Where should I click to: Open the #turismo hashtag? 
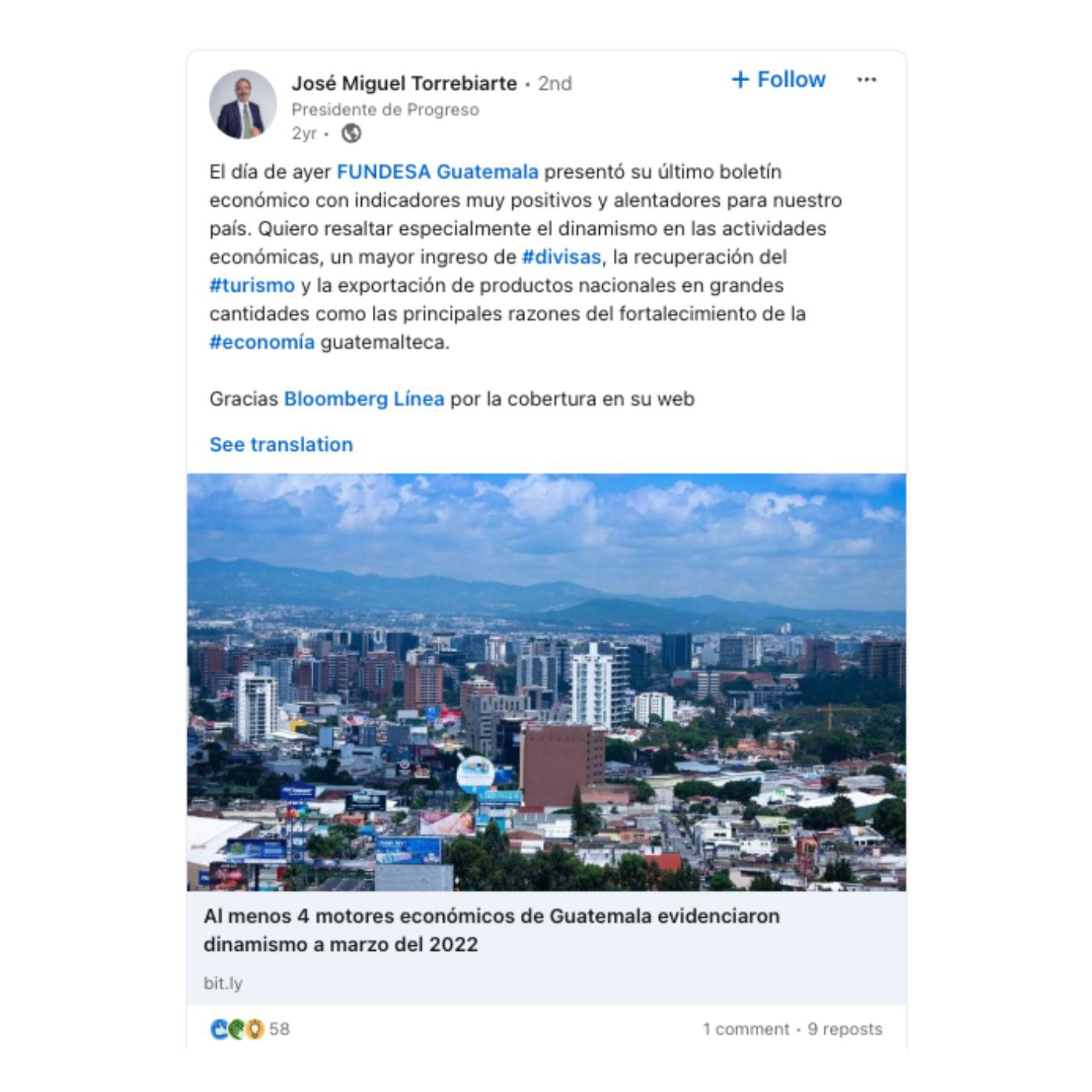[x=252, y=285]
